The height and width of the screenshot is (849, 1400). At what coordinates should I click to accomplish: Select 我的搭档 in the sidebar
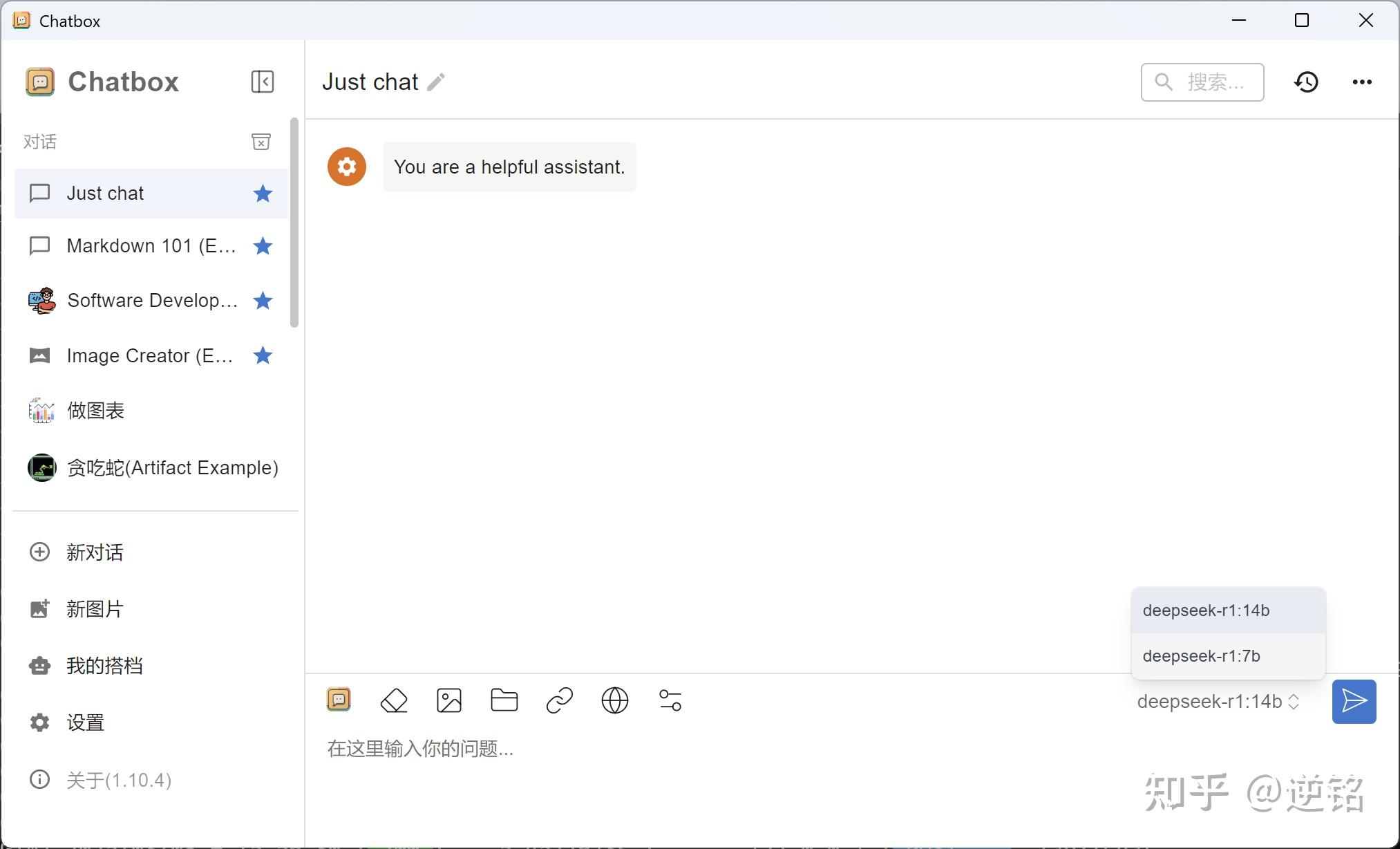[104, 666]
